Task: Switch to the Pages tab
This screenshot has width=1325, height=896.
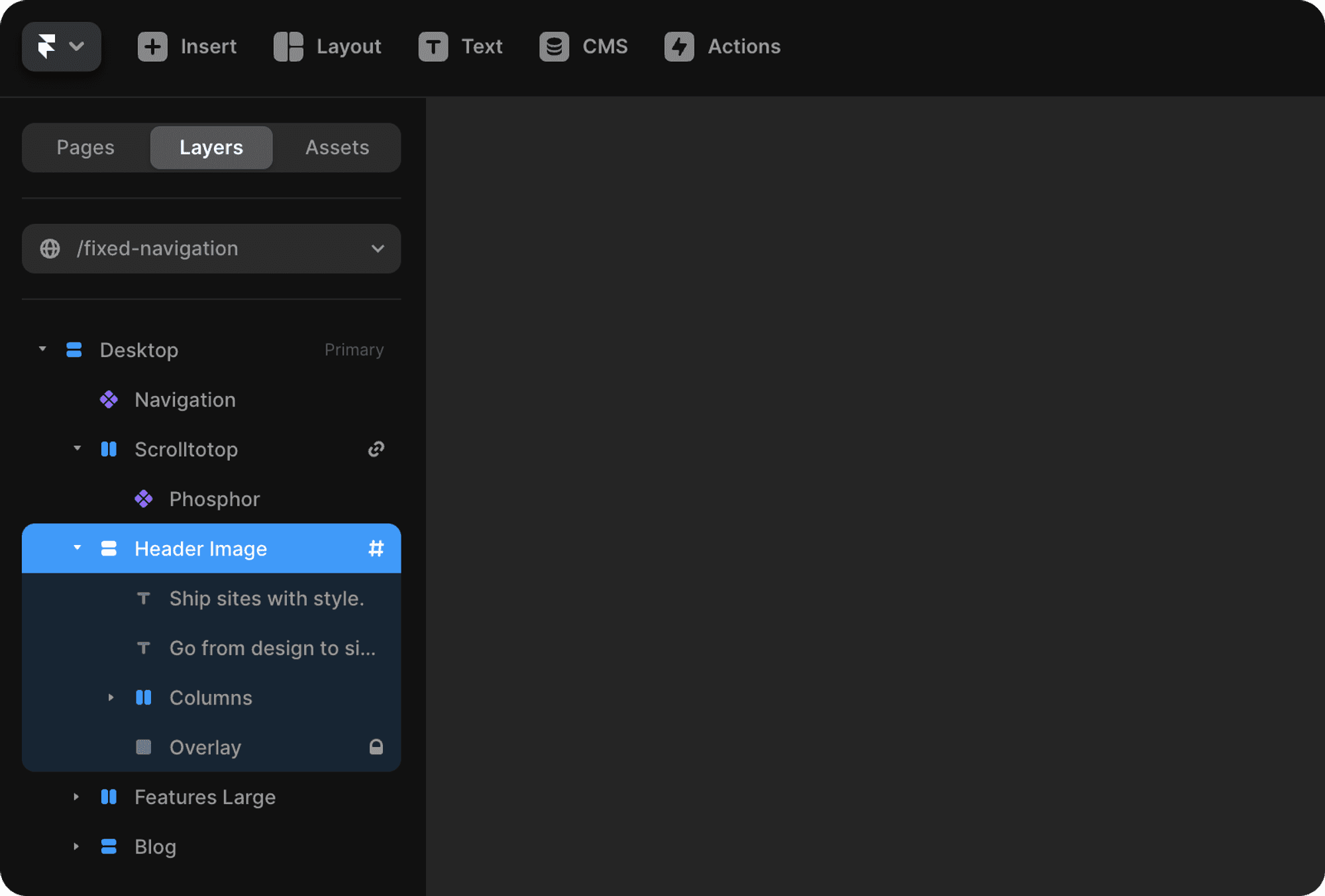Action: click(85, 147)
